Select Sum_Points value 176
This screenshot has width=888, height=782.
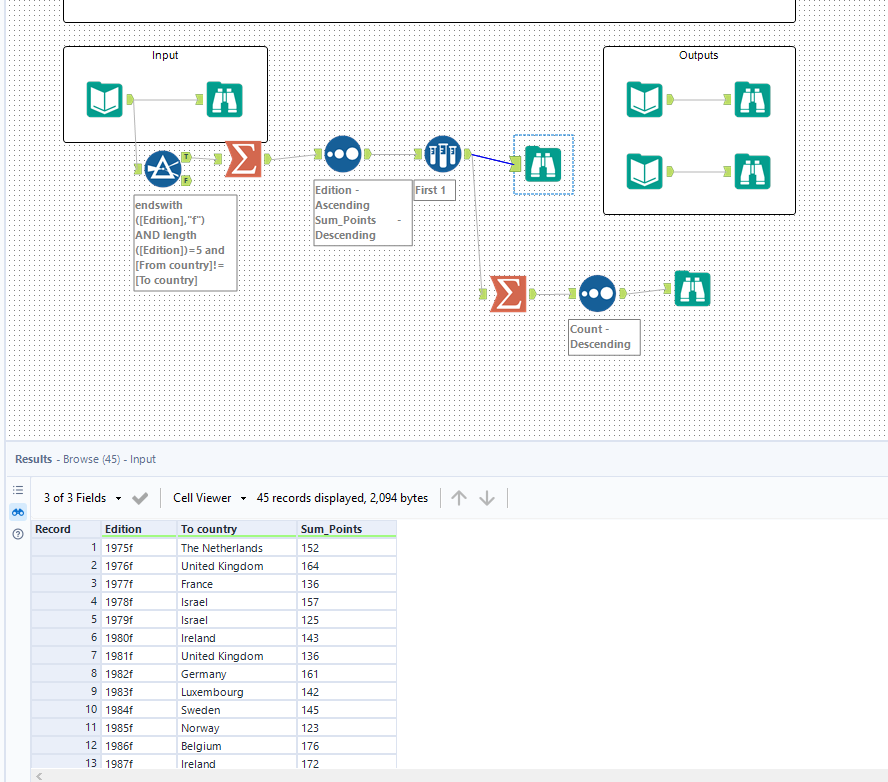coord(347,746)
